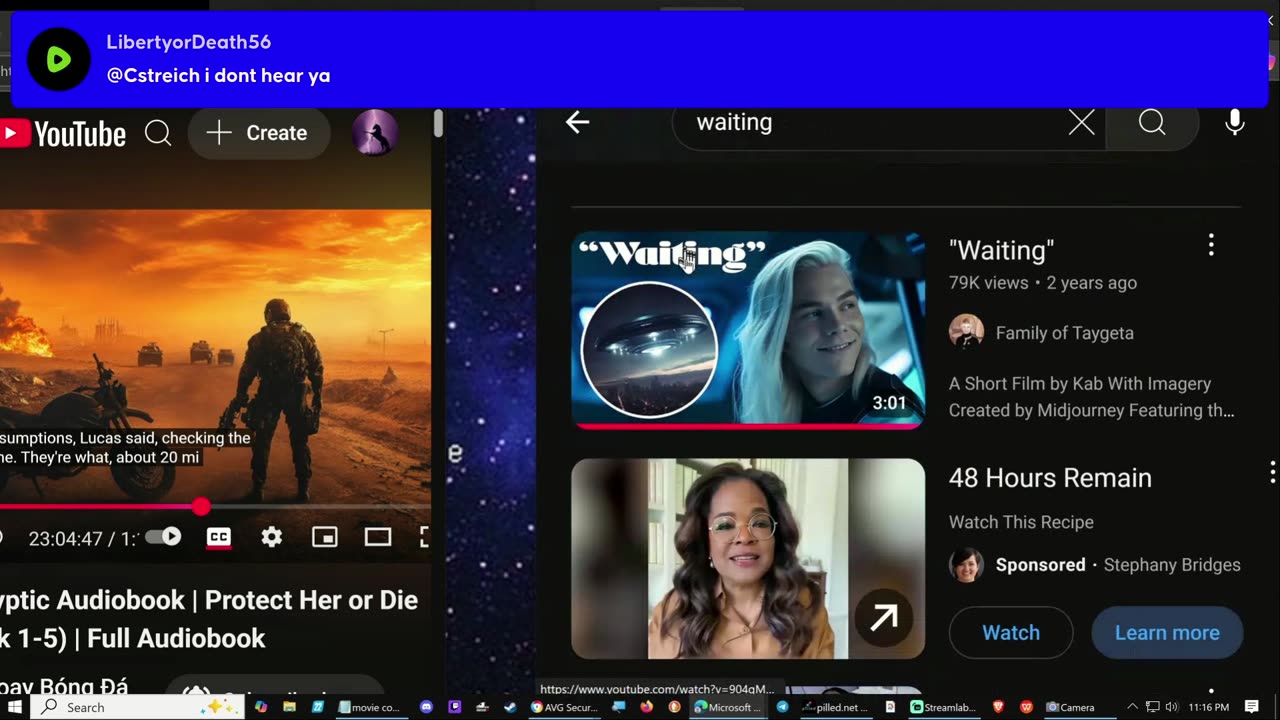Click the Create button on YouTube

[258, 133]
